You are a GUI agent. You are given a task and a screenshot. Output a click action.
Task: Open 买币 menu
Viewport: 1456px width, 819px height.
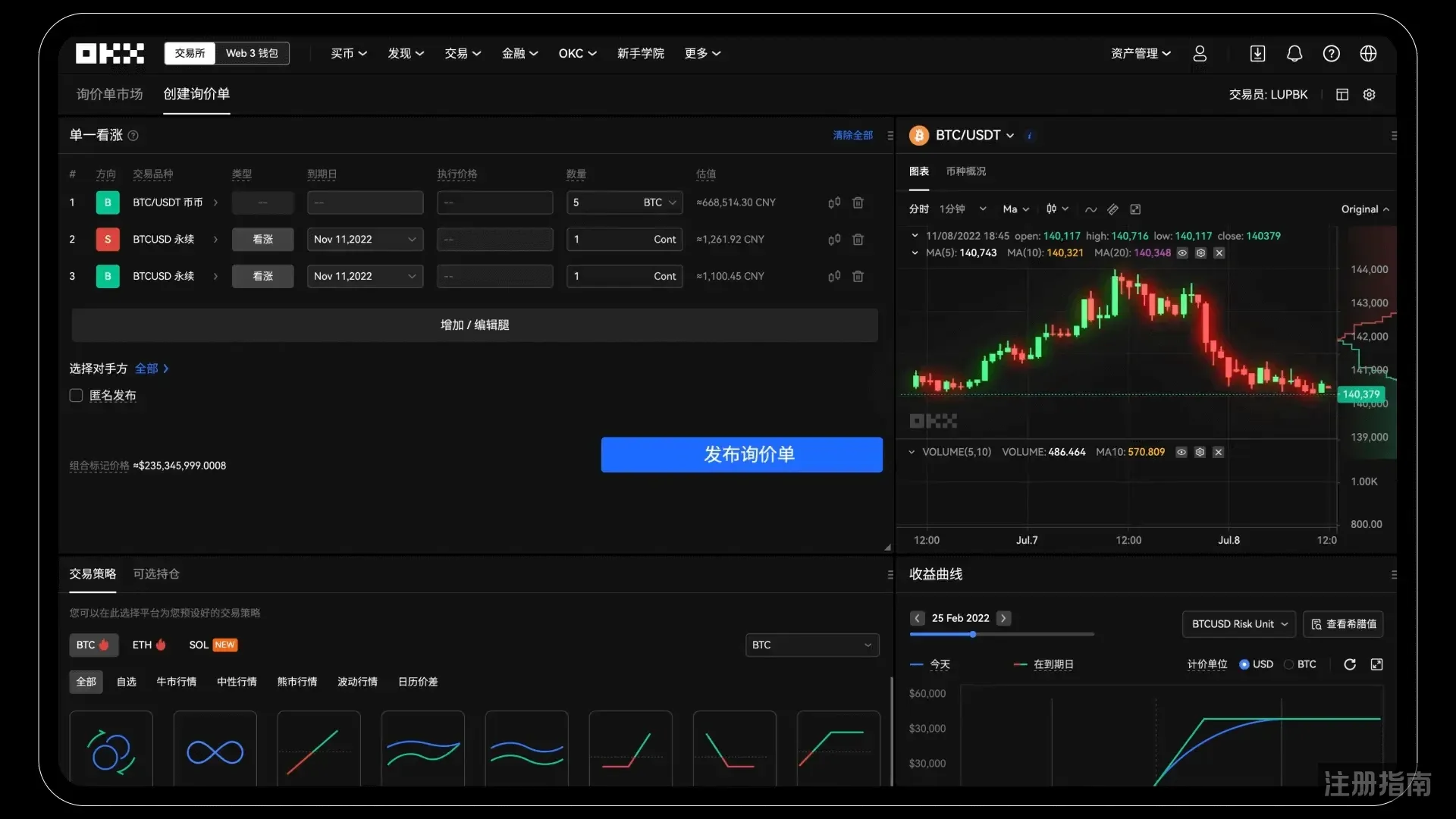[x=349, y=53]
